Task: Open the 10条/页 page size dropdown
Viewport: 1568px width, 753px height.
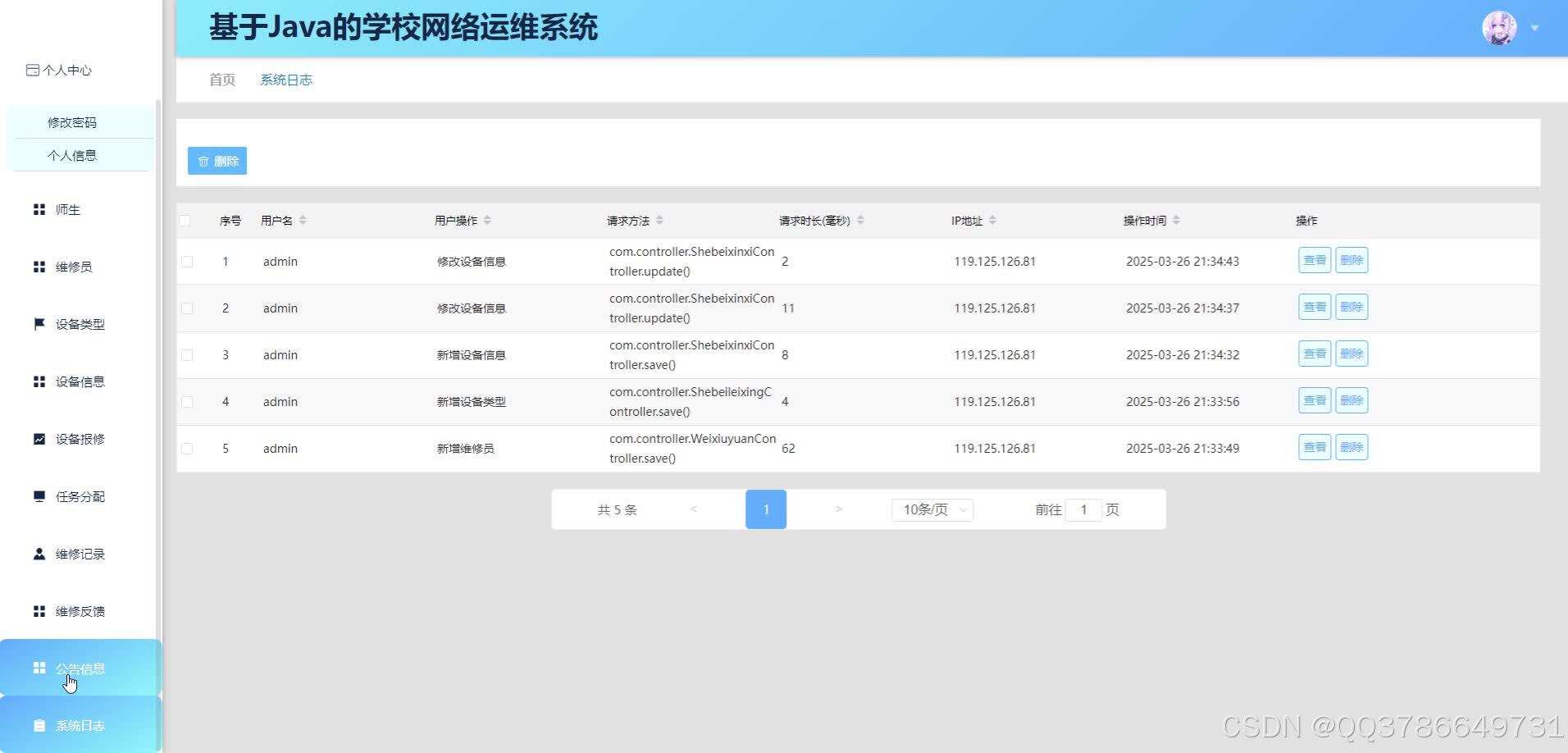Action: (931, 509)
